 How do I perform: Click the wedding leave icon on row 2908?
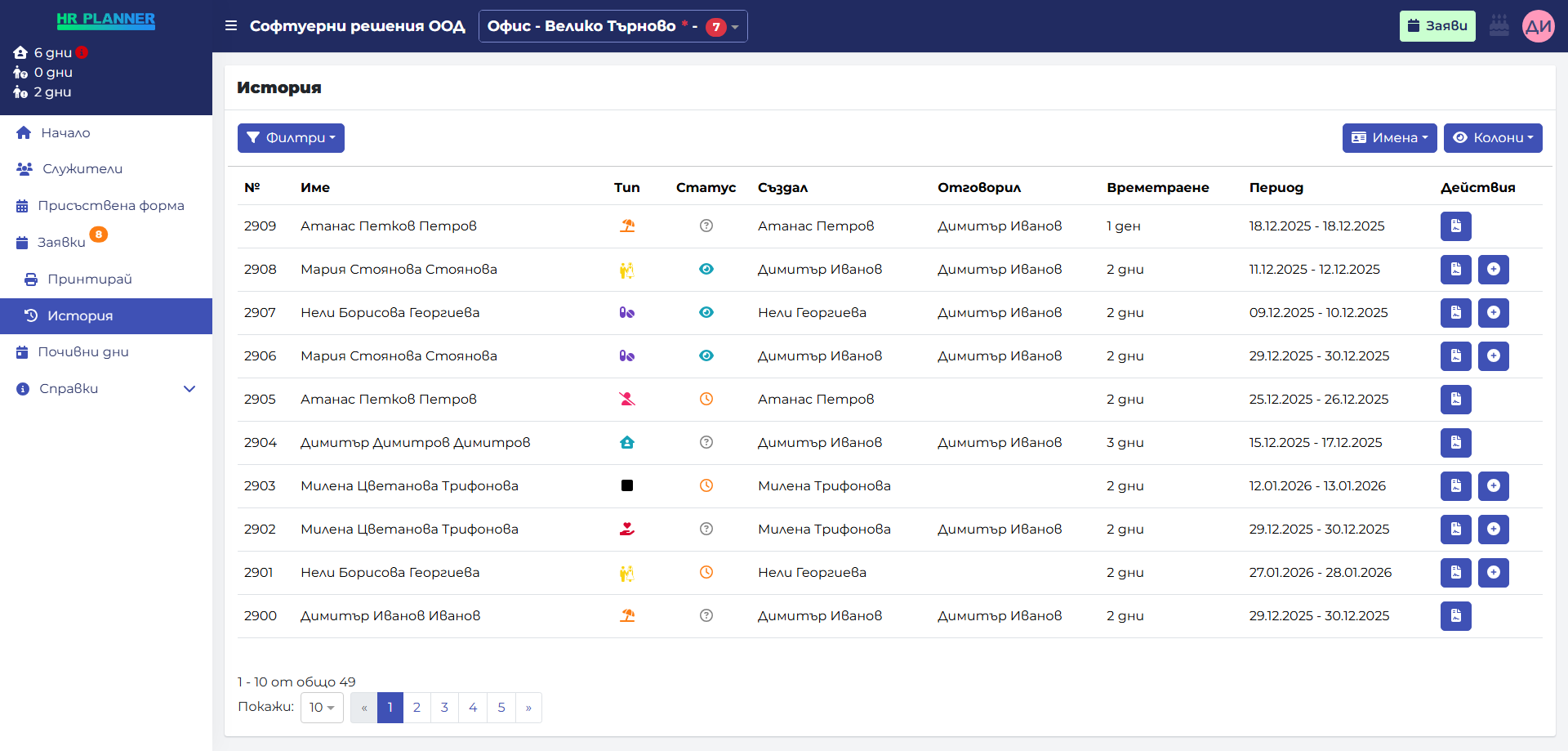[x=627, y=269]
